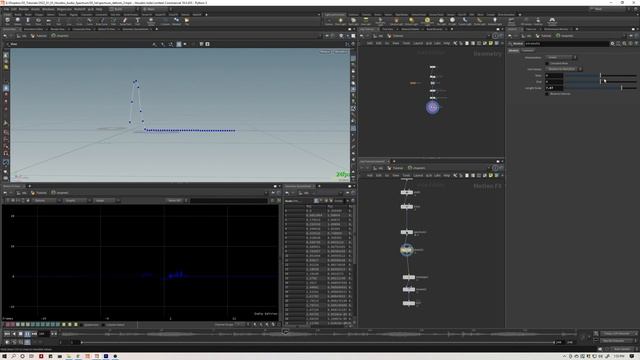Open the parameter pane gear menu
This screenshot has height=360, width=640.
pyautogui.click(x=612, y=43)
